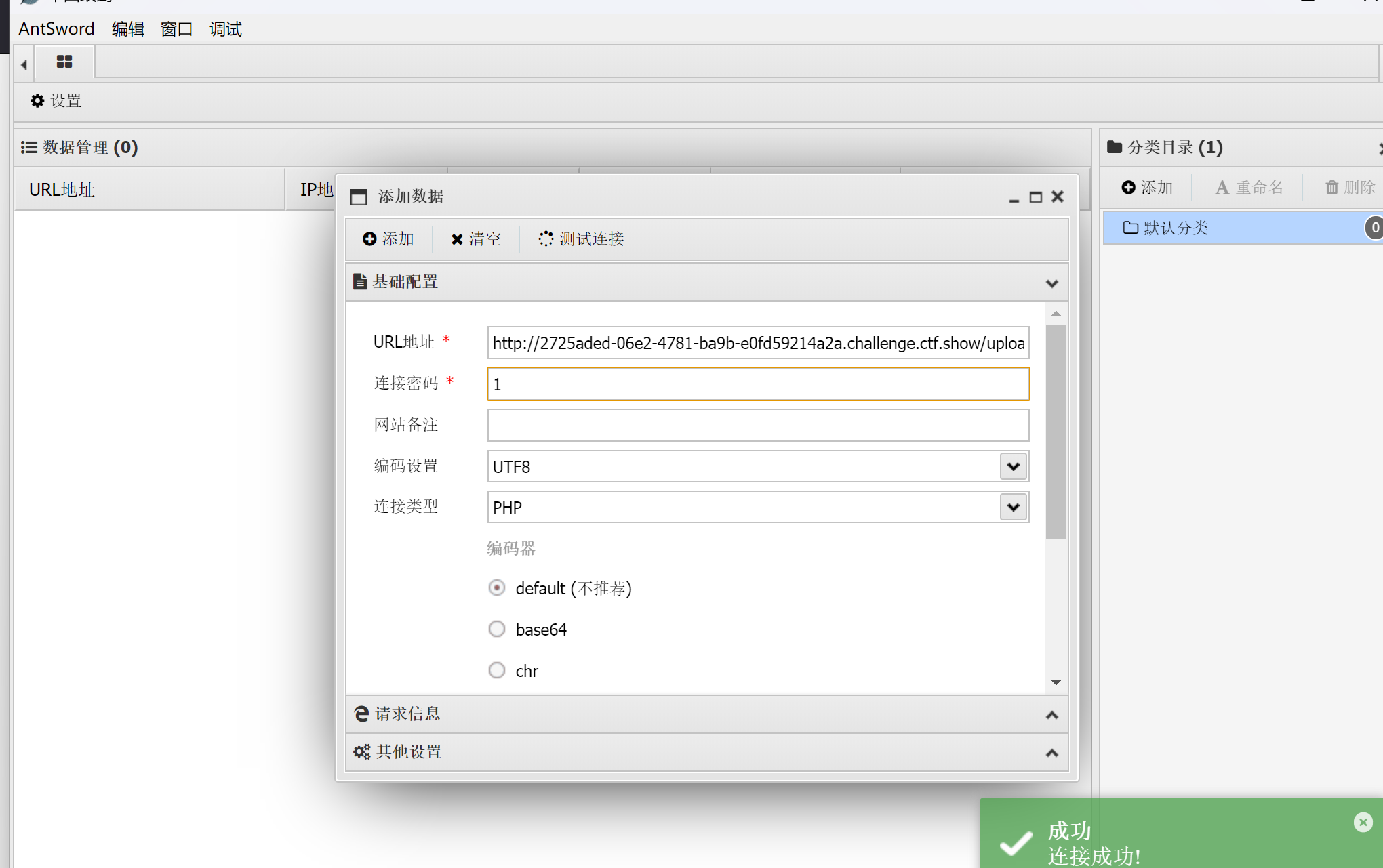This screenshot has height=868, width=1383.
Task: Click the 添加 button in the add data dialog
Action: [x=388, y=239]
